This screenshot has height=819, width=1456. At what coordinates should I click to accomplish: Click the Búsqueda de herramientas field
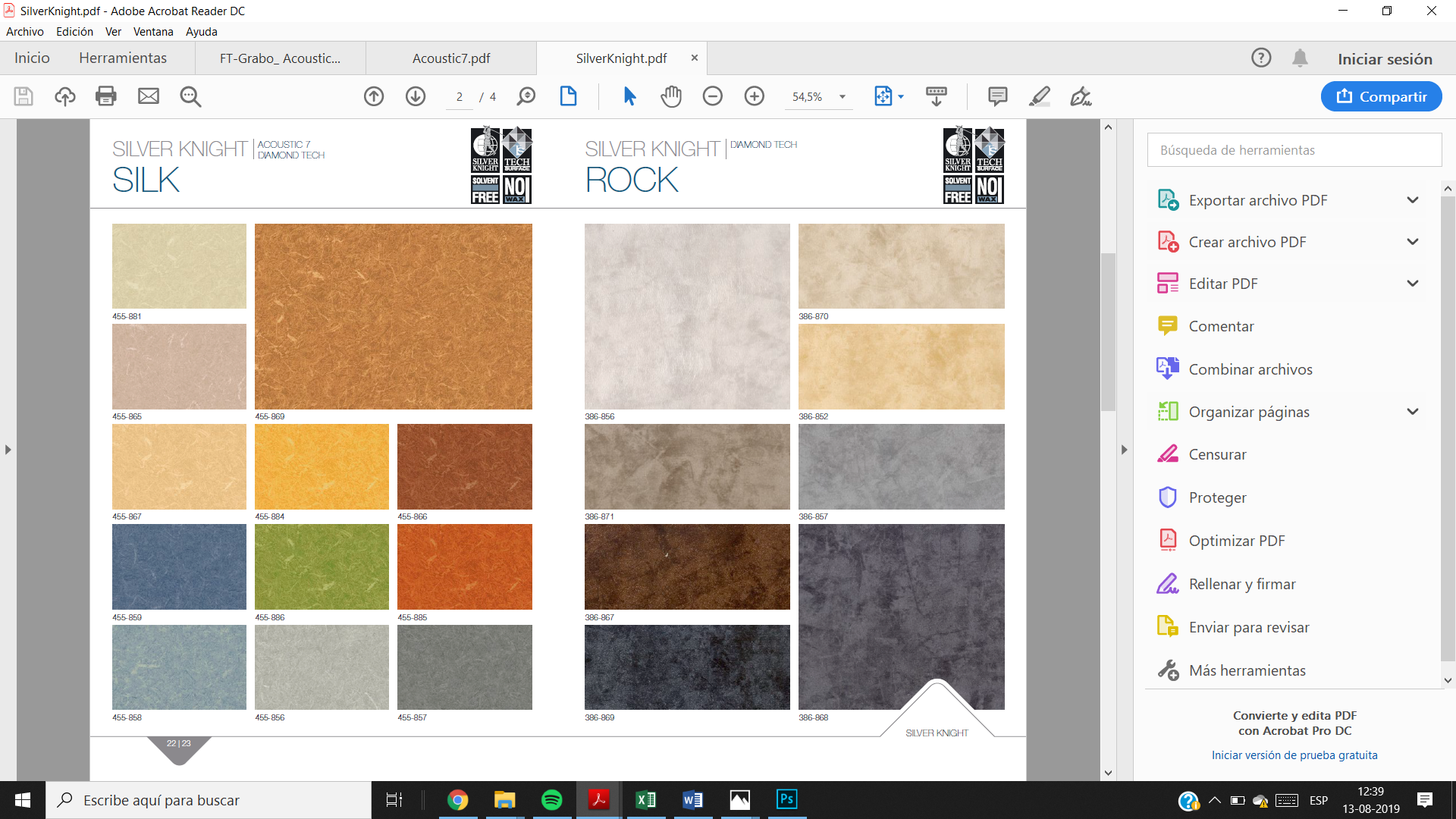pos(1294,150)
